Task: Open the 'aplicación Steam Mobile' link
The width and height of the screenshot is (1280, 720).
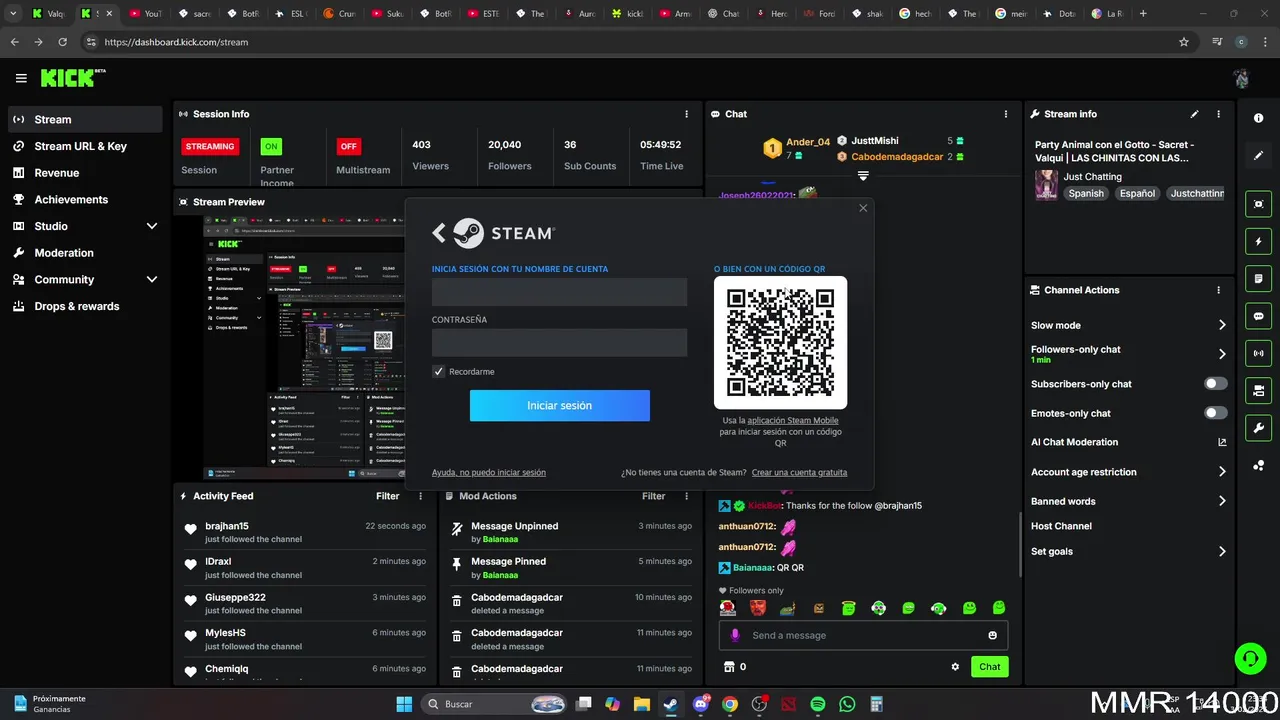Action: pos(792,420)
